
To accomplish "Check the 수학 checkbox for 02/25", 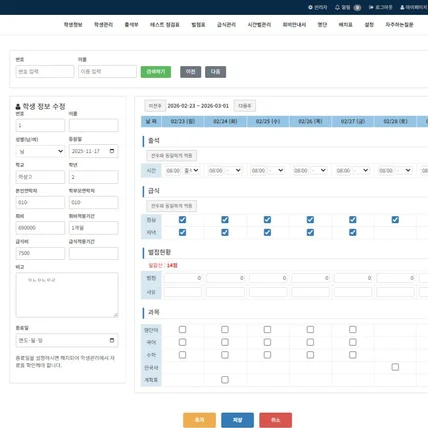I will [x=267, y=355].
